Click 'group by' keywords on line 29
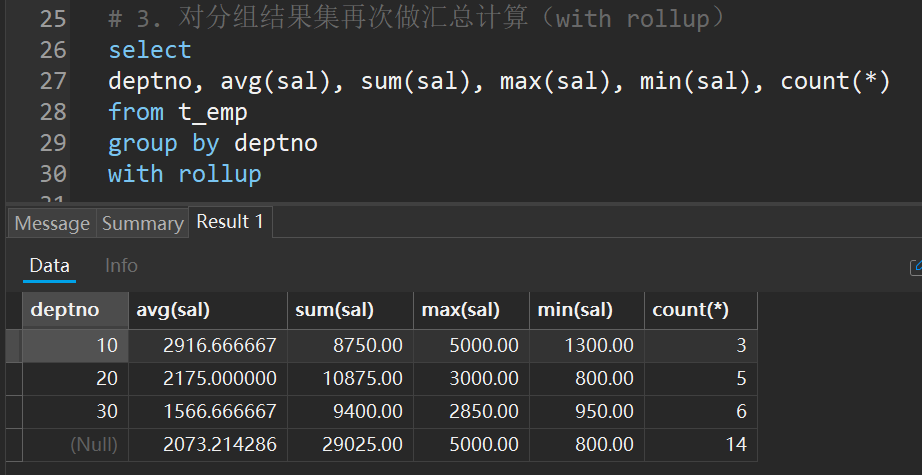This screenshot has height=475, width=922. 163,144
